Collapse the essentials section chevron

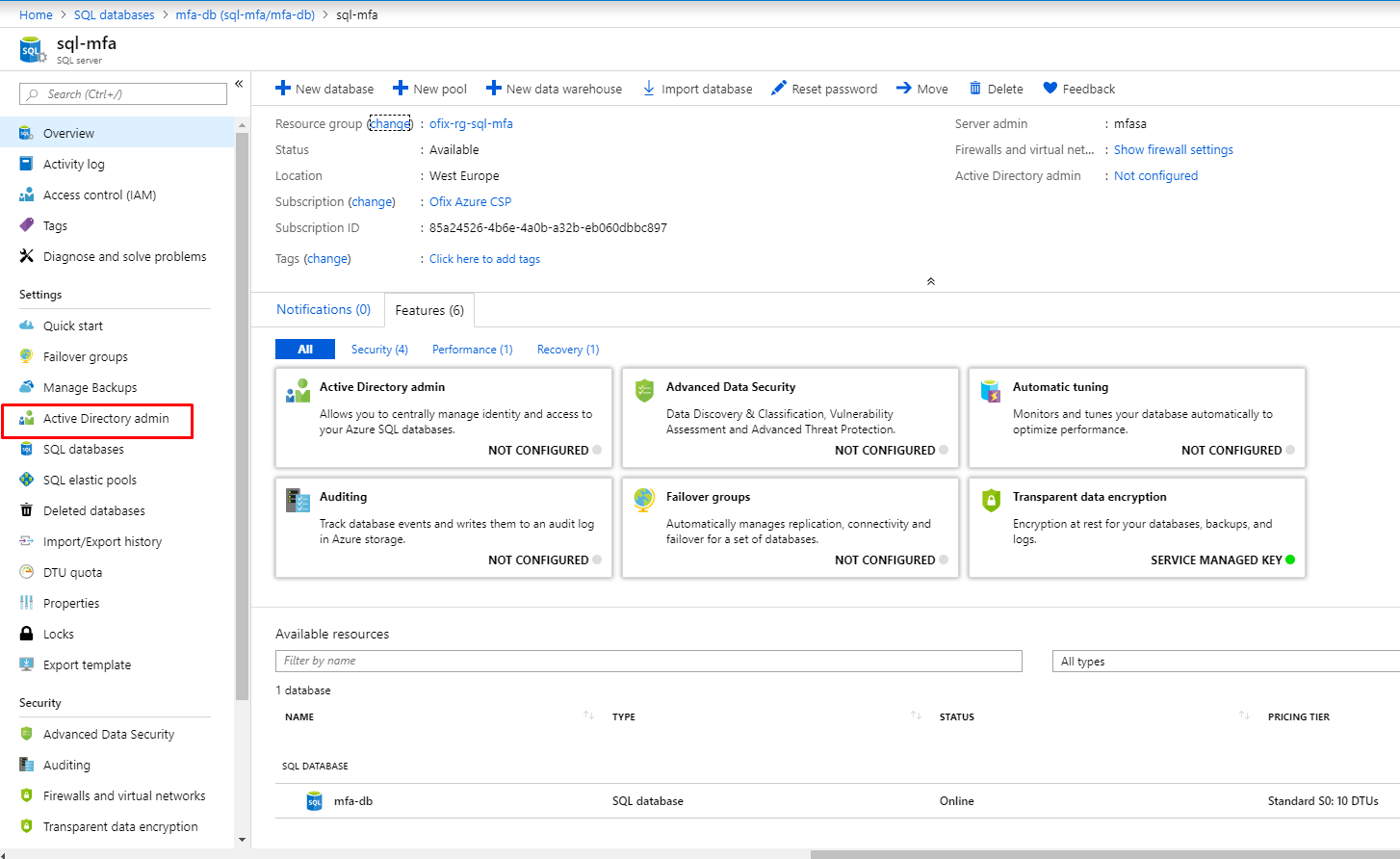tap(930, 281)
